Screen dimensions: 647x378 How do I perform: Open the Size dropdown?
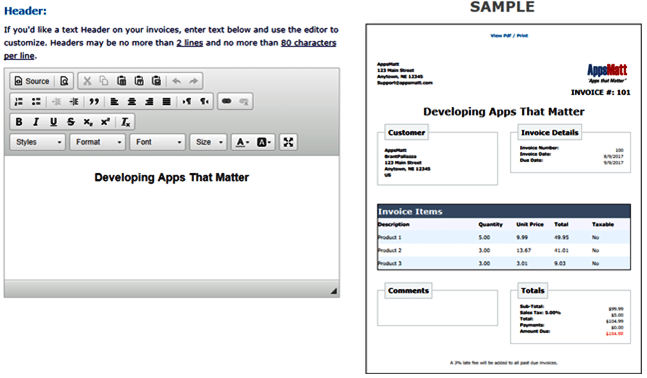coord(208,142)
